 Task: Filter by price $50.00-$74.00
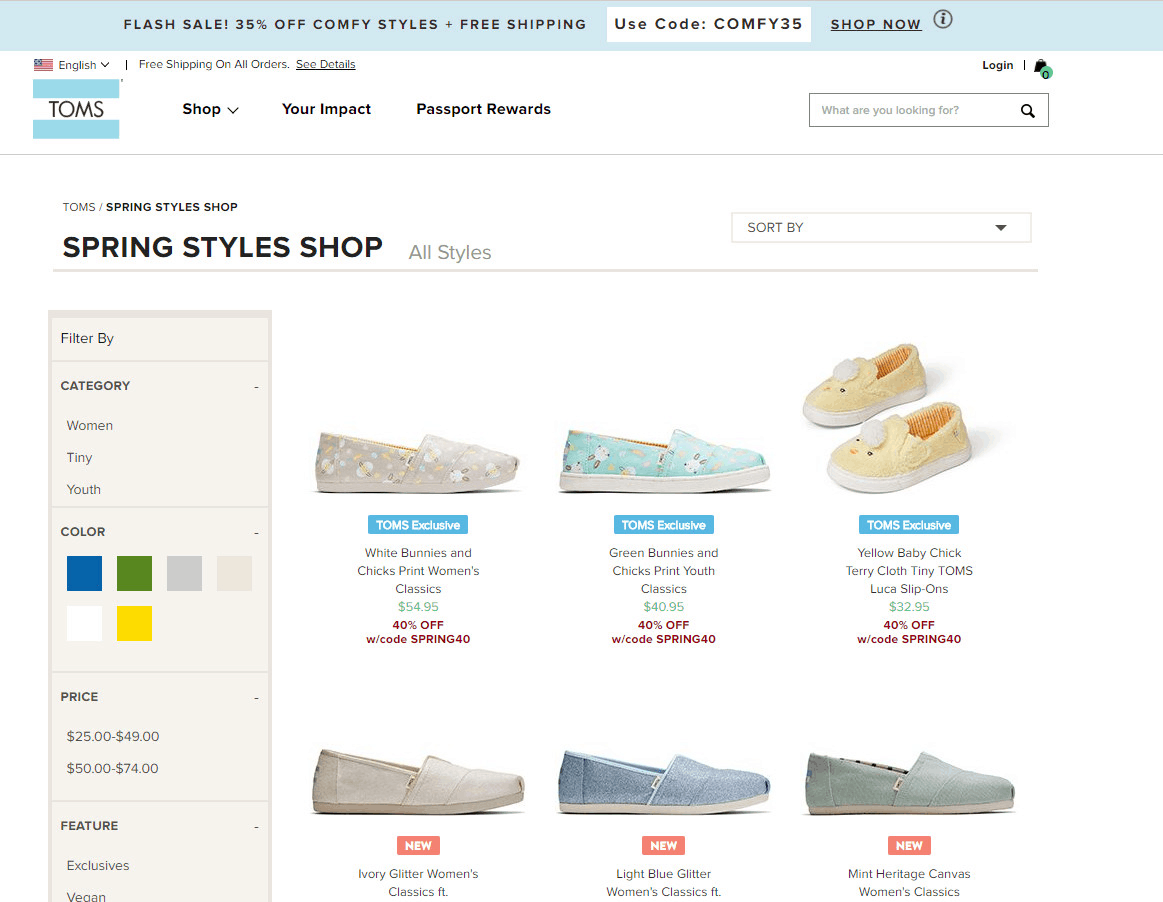pyautogui.click(x=113, y=768)
